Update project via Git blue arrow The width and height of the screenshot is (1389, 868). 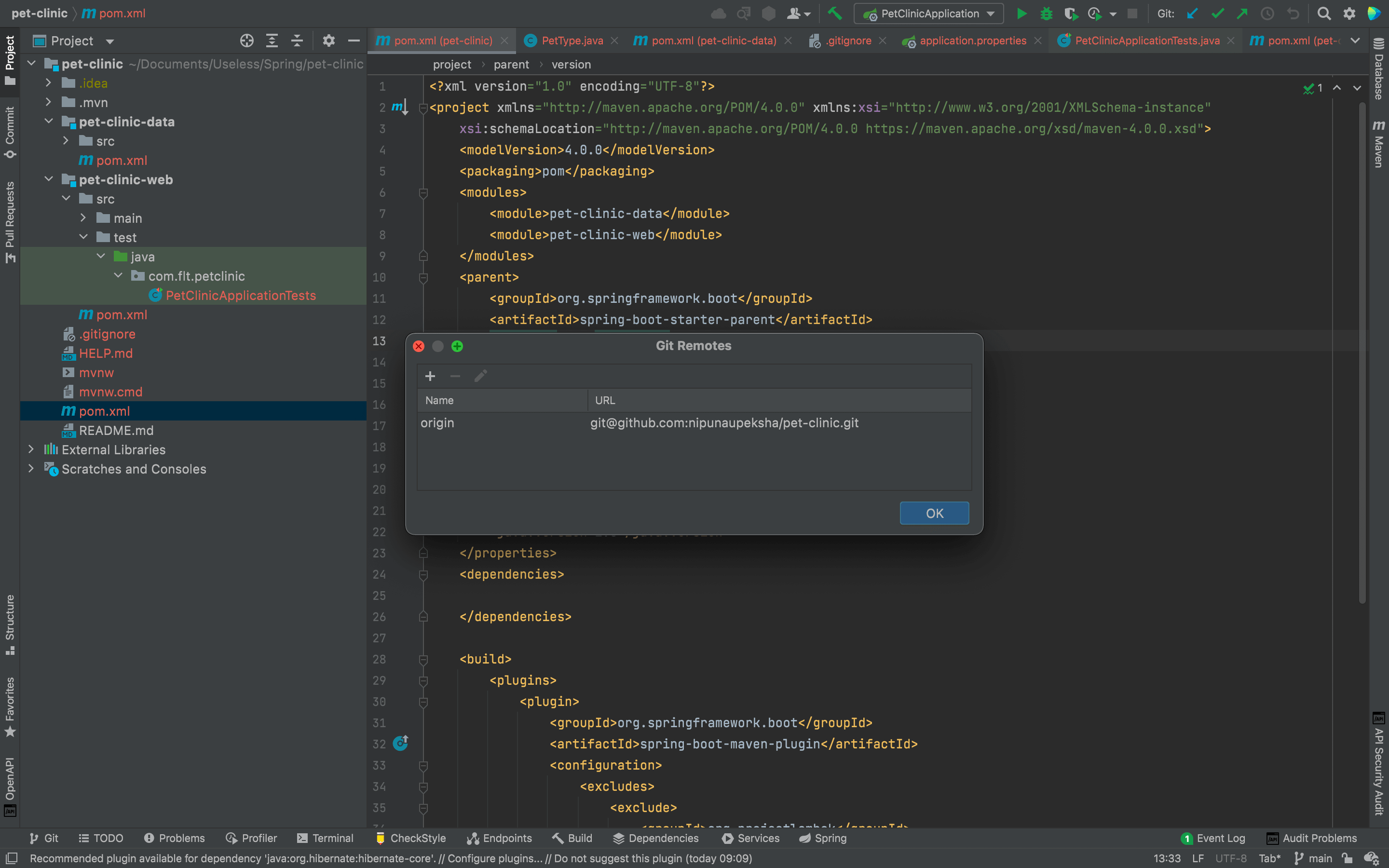(x=1192, y=14)
